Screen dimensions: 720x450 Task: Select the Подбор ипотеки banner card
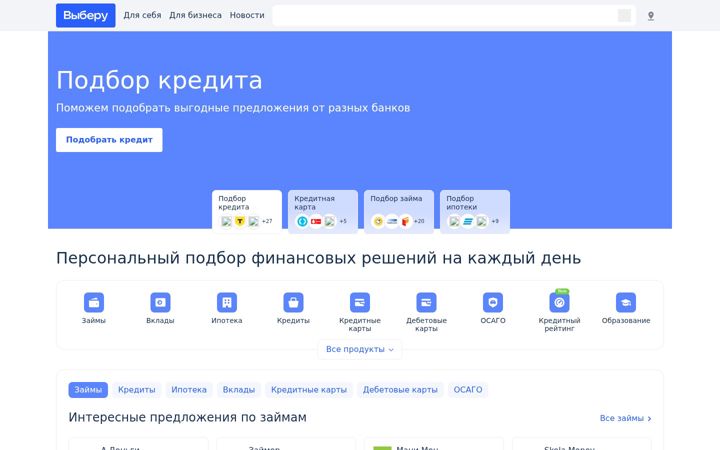tap(475, 212)
